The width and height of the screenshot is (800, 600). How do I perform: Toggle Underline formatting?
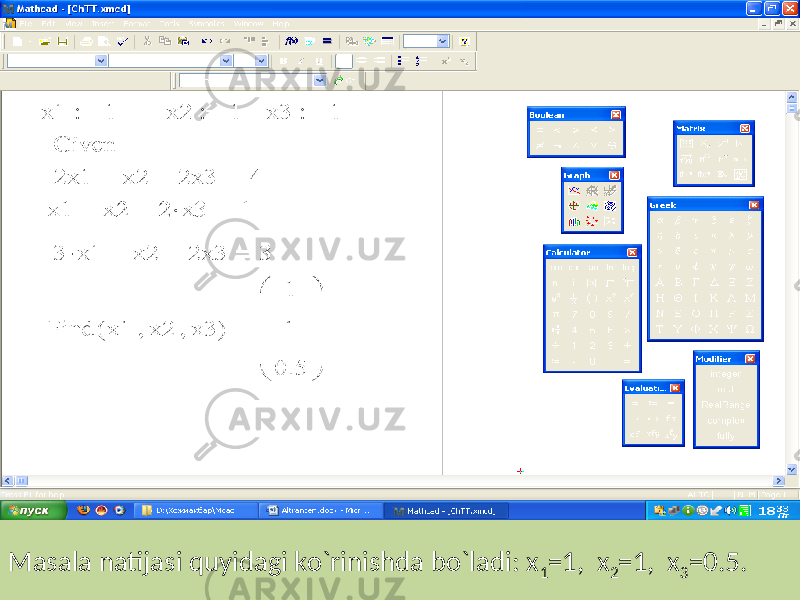(319, 61)
